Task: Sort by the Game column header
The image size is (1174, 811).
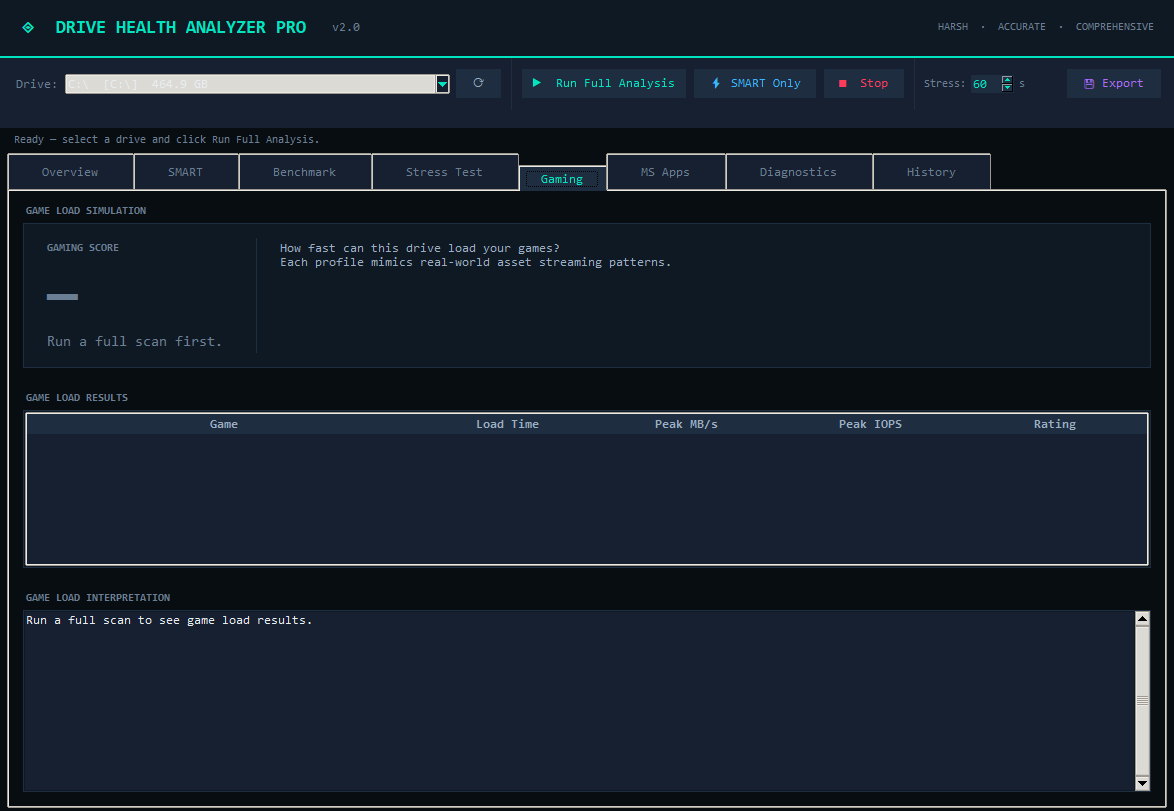Action: pos(224,424)
